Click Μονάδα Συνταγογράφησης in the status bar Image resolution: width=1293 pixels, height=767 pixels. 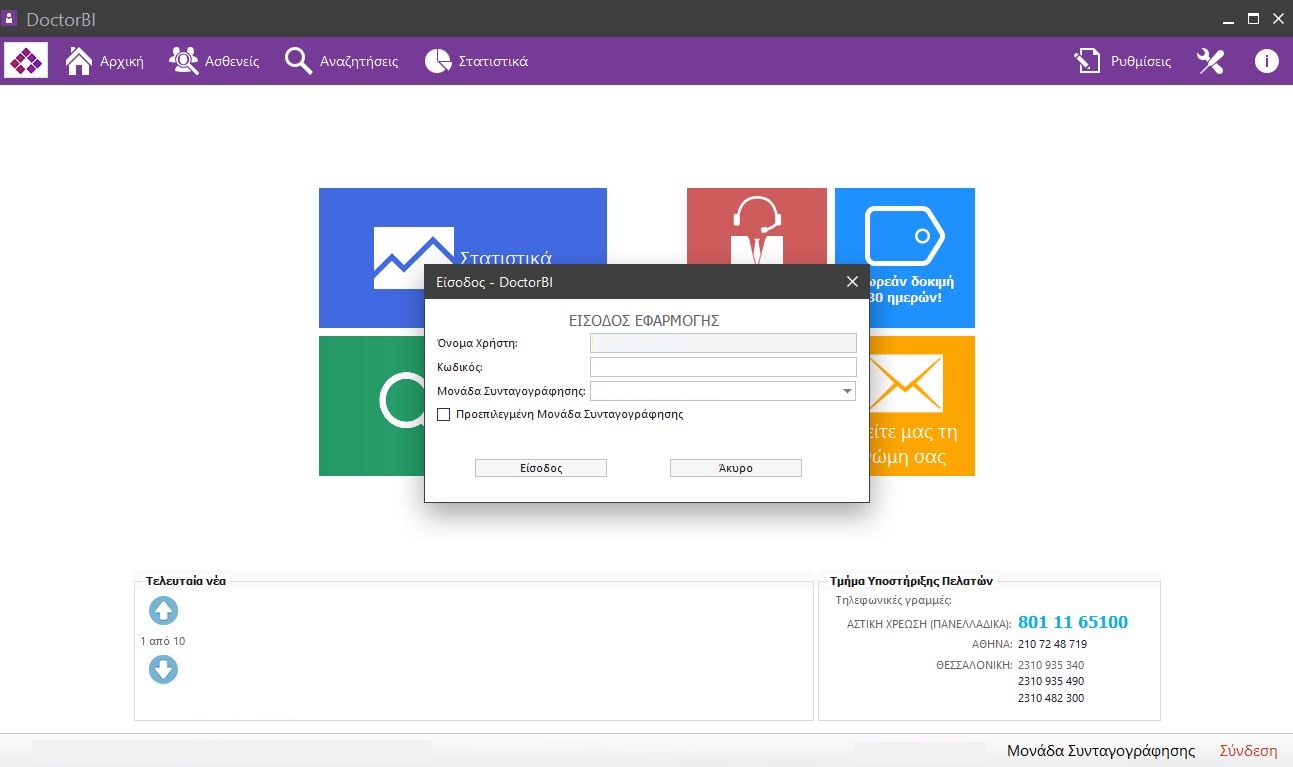tap(1101, 751)
